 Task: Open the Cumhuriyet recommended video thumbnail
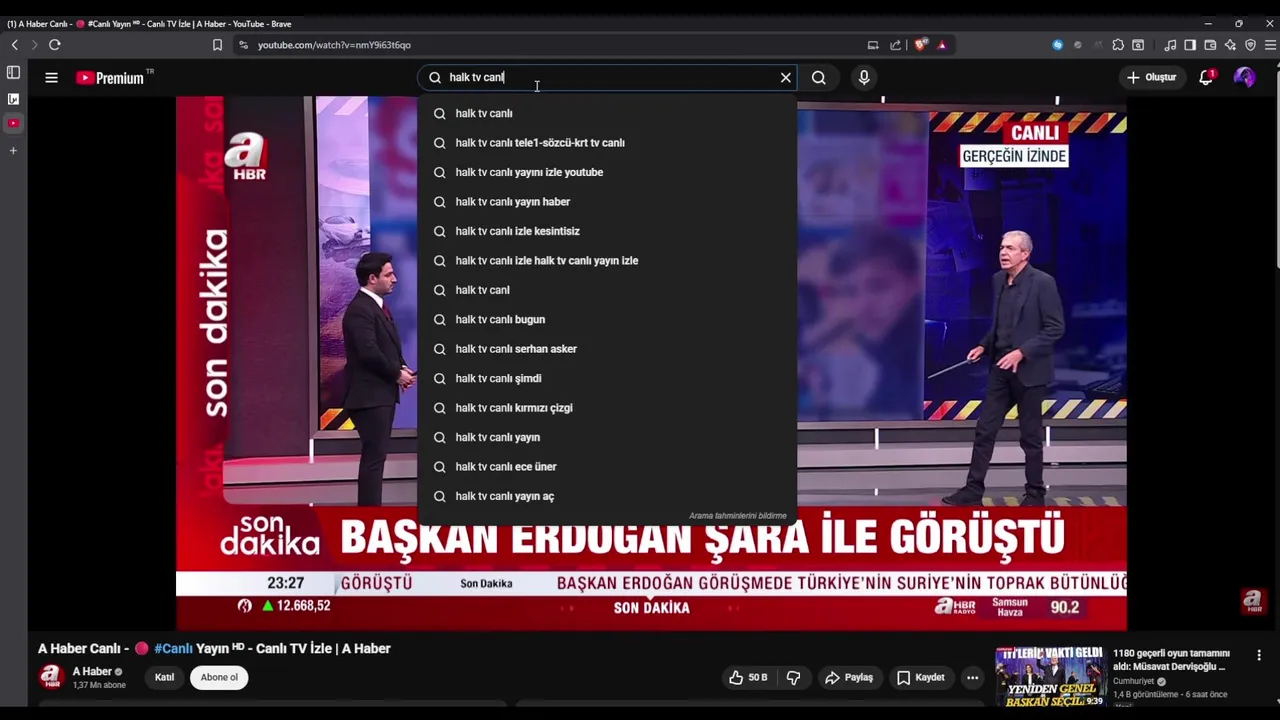point(1050,677)
